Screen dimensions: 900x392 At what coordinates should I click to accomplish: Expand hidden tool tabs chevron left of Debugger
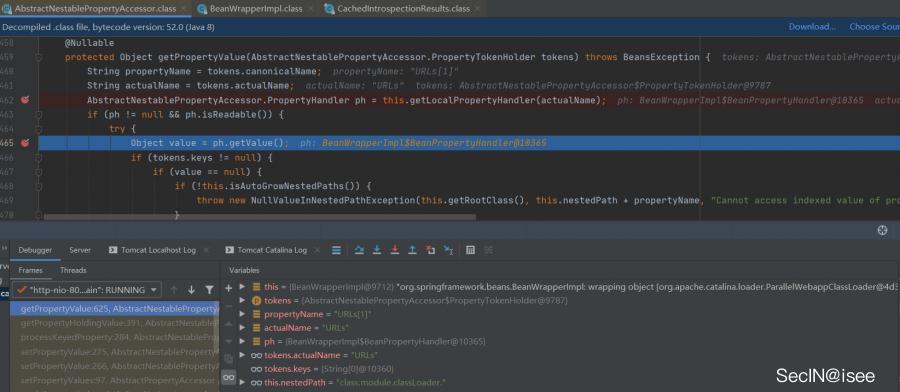point(5,248)
